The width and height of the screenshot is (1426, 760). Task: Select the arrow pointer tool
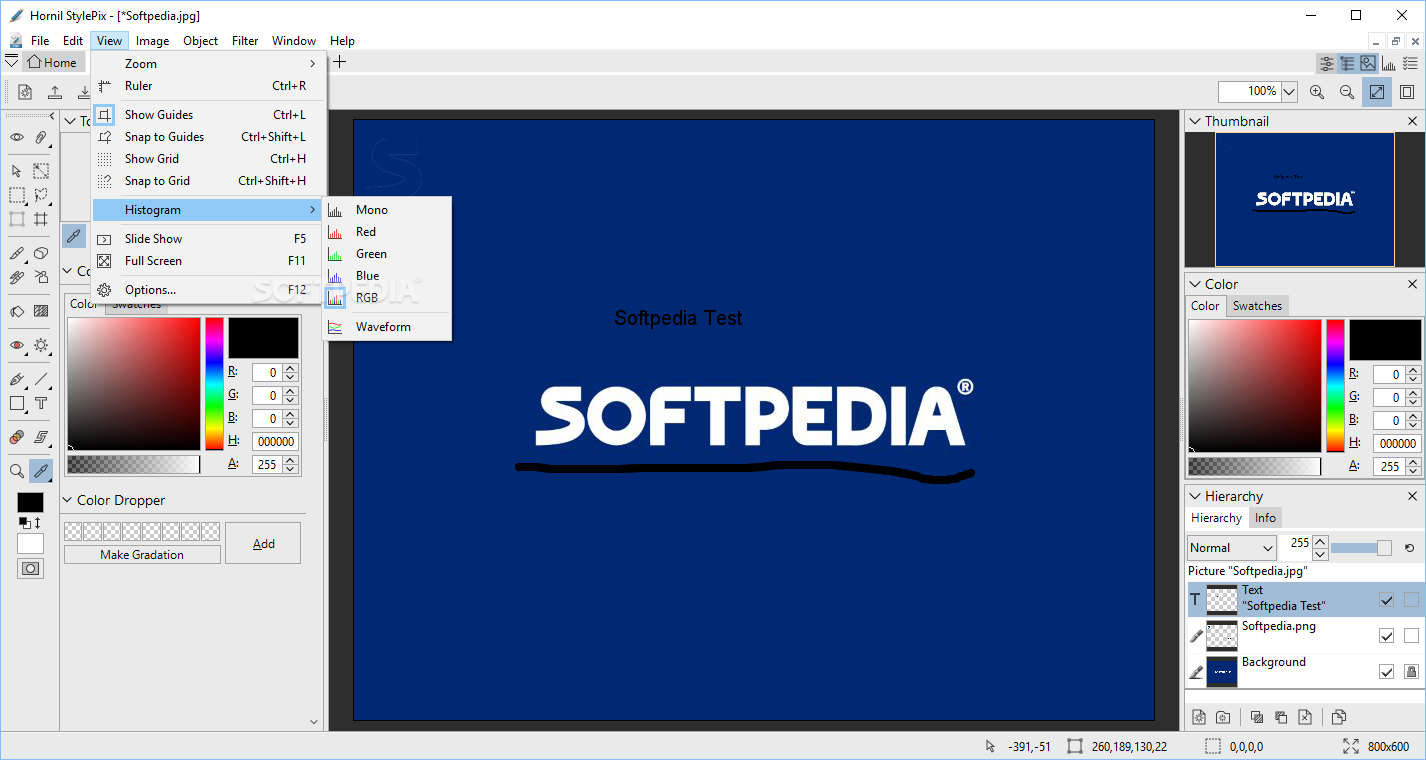(x=17, y=171)
